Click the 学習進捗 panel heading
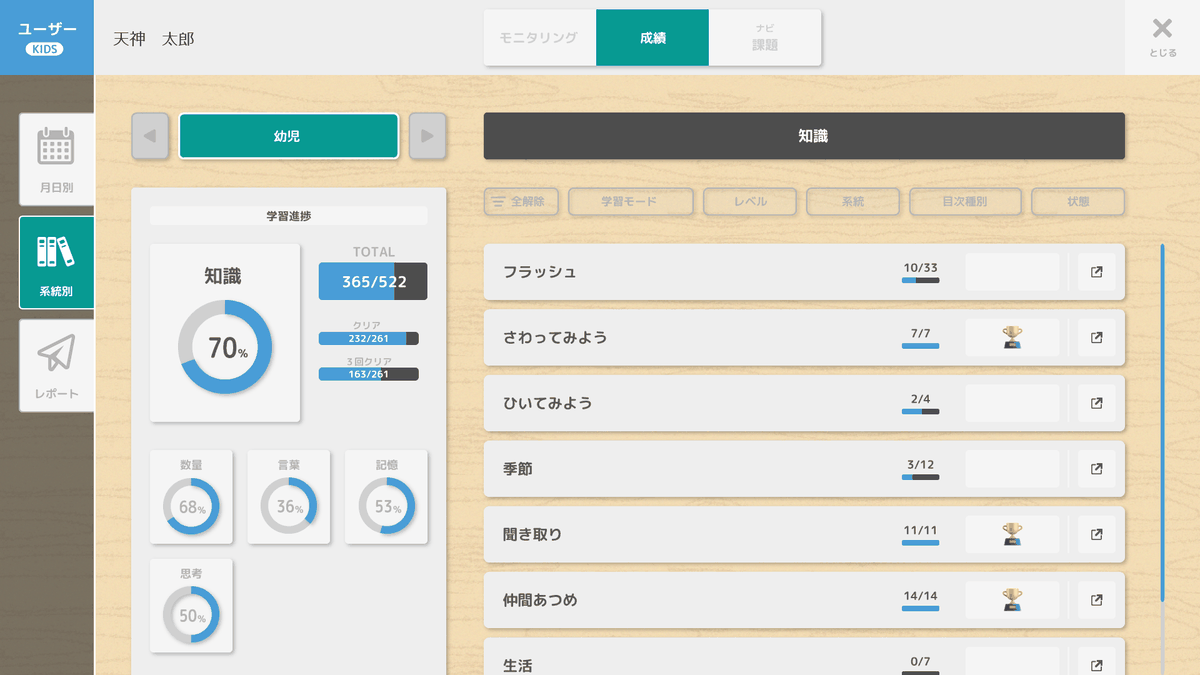Screen dimensions: 1200x675 [289, 215]
